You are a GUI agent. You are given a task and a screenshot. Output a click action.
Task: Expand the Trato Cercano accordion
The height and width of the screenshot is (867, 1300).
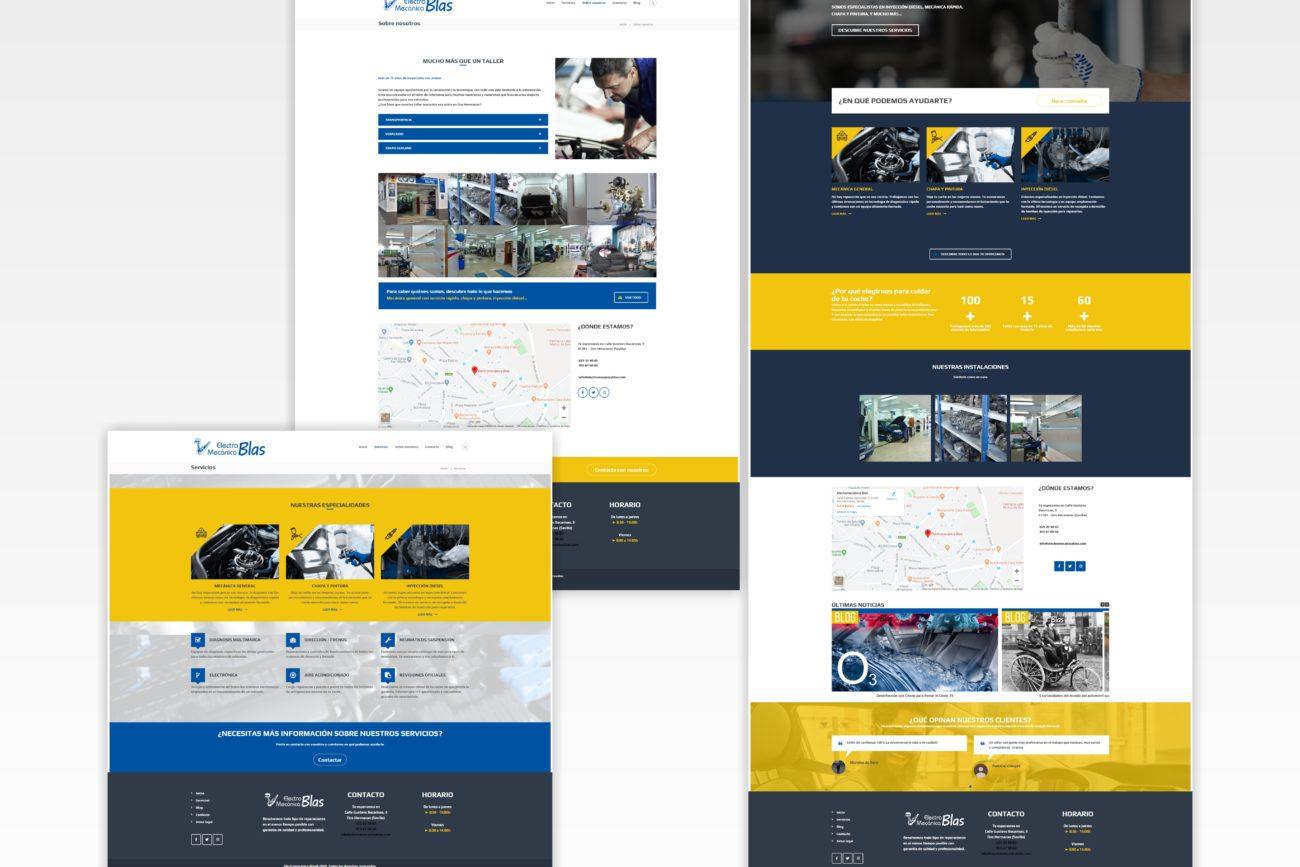tap(462, 148)
